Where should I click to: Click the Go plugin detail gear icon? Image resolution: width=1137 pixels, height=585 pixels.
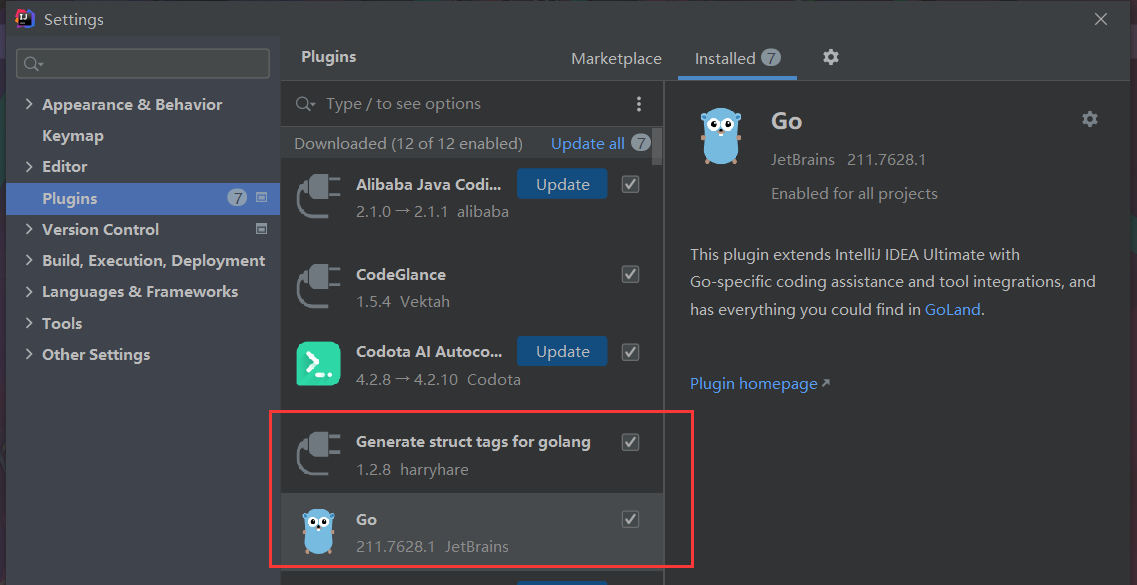coord(1090,119)
